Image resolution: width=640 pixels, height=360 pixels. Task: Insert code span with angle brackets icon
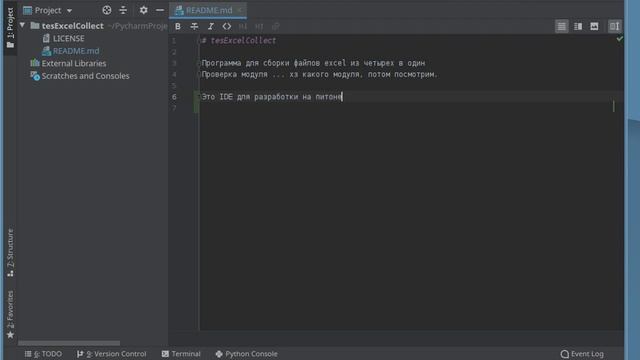coord(227,27)
